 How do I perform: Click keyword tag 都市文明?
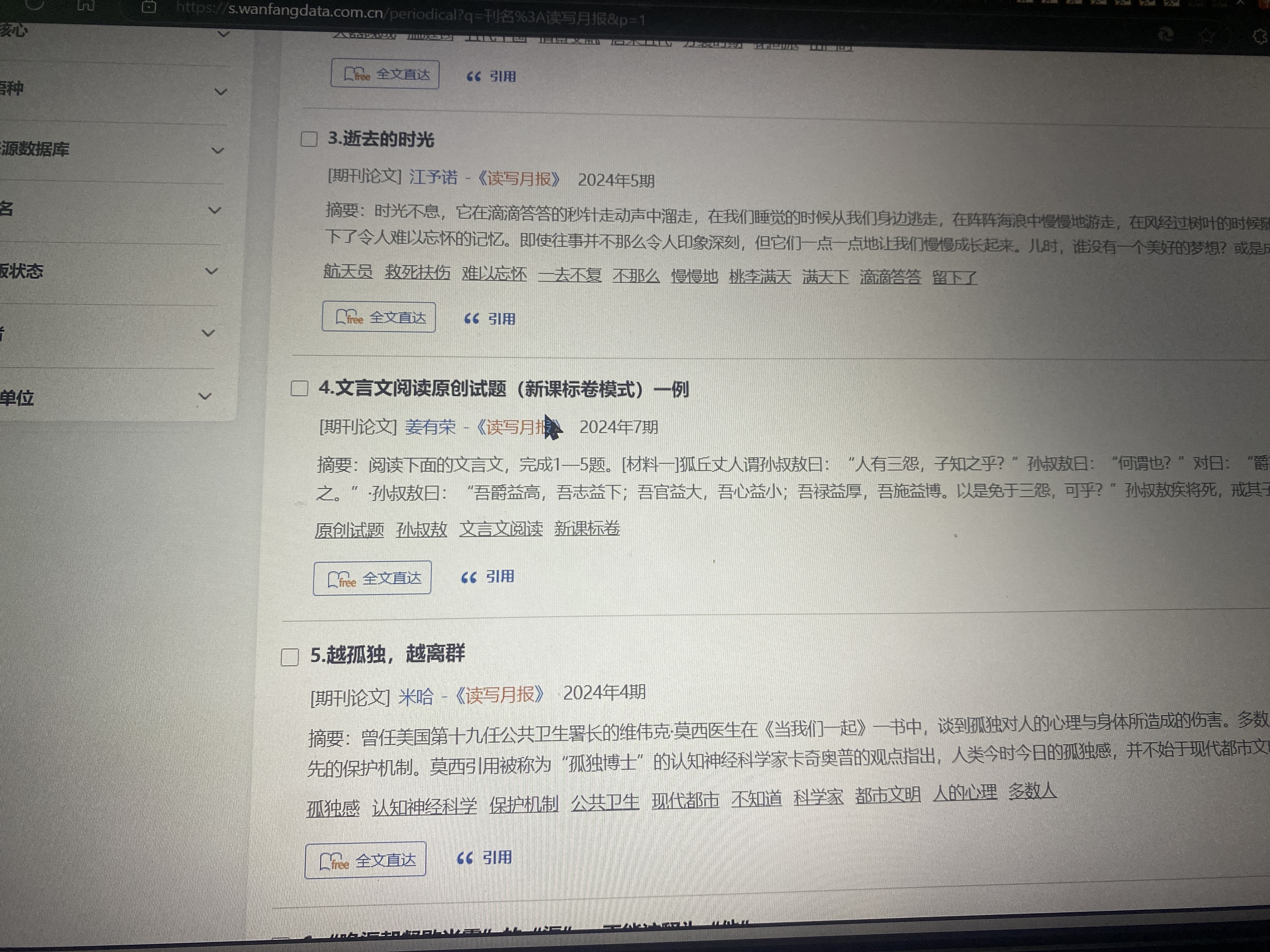pos(888,795)
